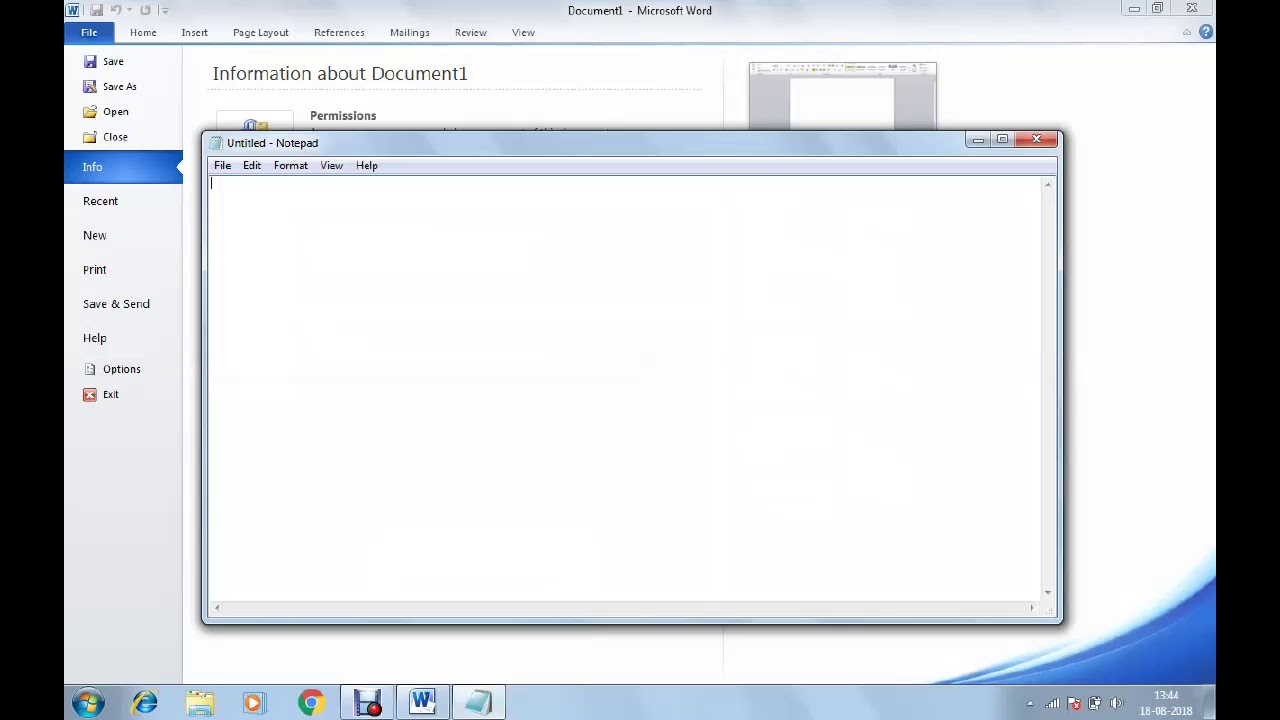
Task: Open the Mailings ribbon tab
Action: point(410,32)
